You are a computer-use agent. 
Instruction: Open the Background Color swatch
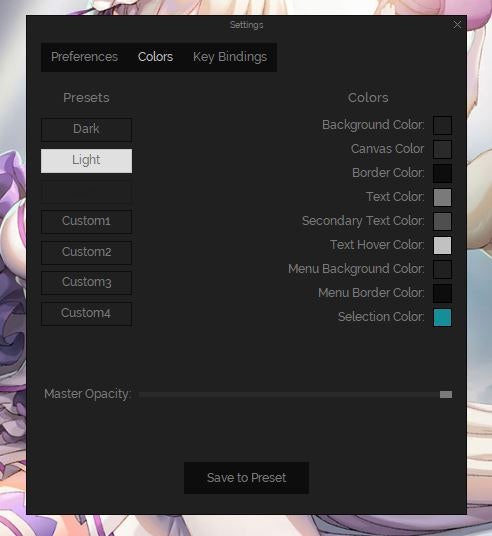tap(442, 125)
